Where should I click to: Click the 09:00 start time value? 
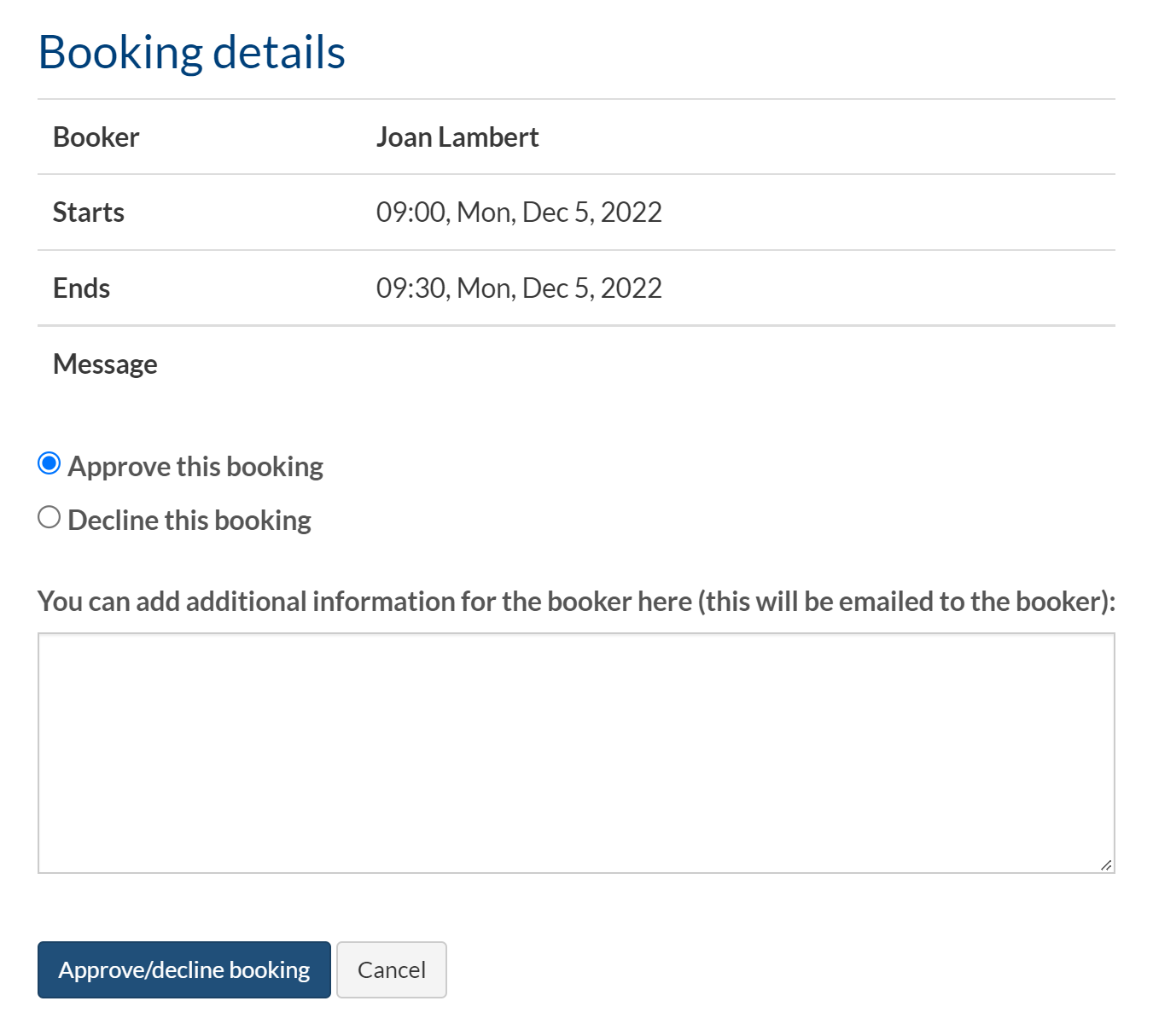(519, 212)
